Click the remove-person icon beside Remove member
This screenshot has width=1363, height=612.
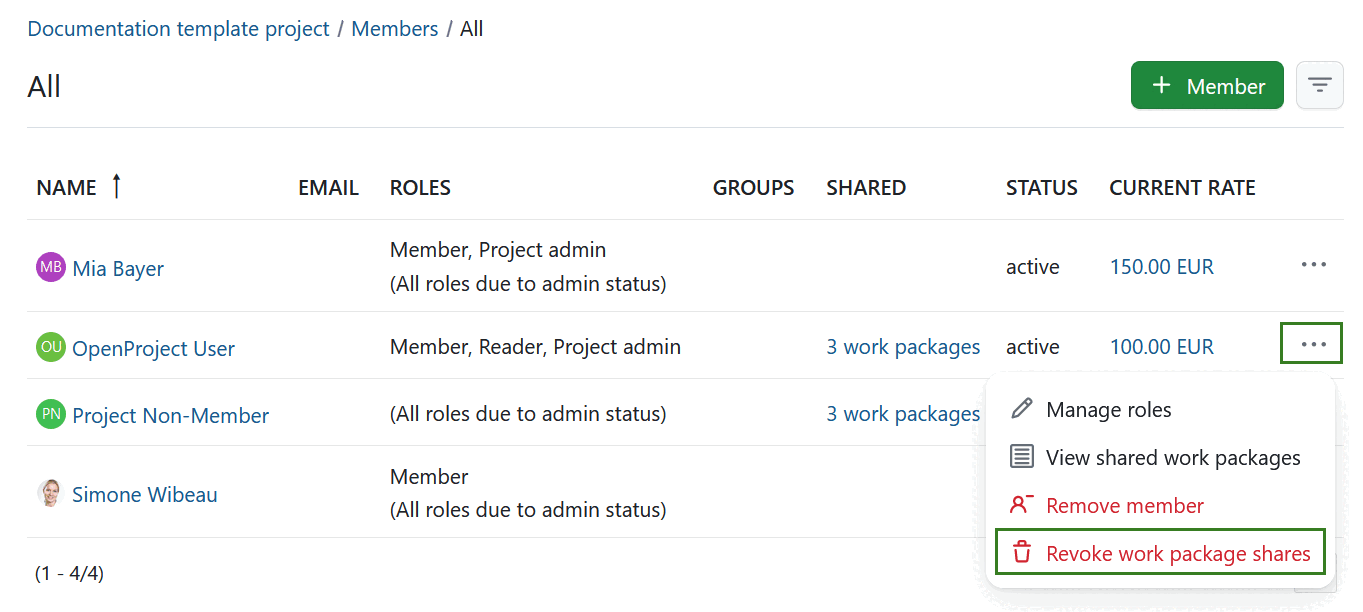(x=1021, y=504)
